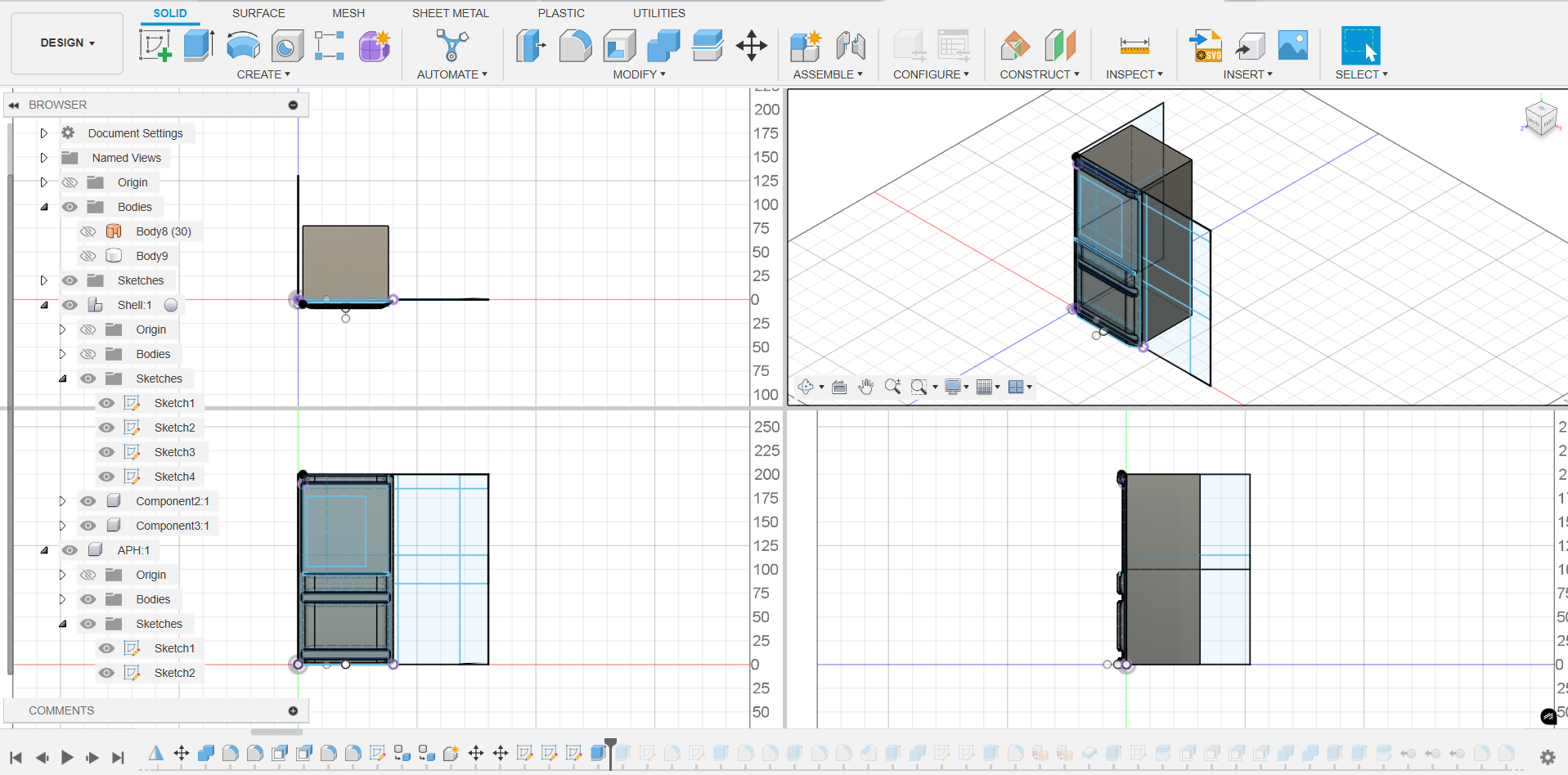Select the Midplane tool
This screenshot has height=775, width=1568.
point(1060,46)
